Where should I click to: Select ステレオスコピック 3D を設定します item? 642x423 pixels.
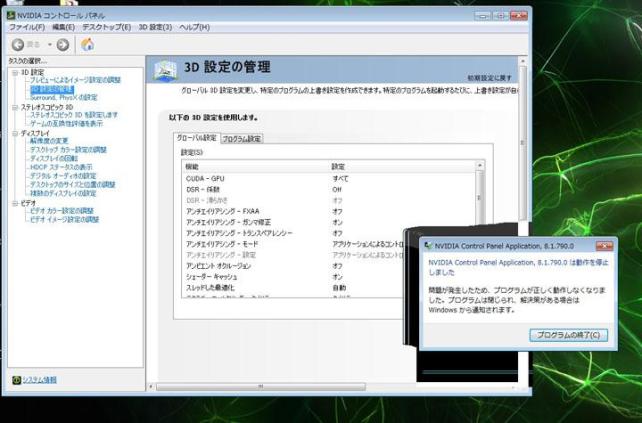click(x=74, y=115)
